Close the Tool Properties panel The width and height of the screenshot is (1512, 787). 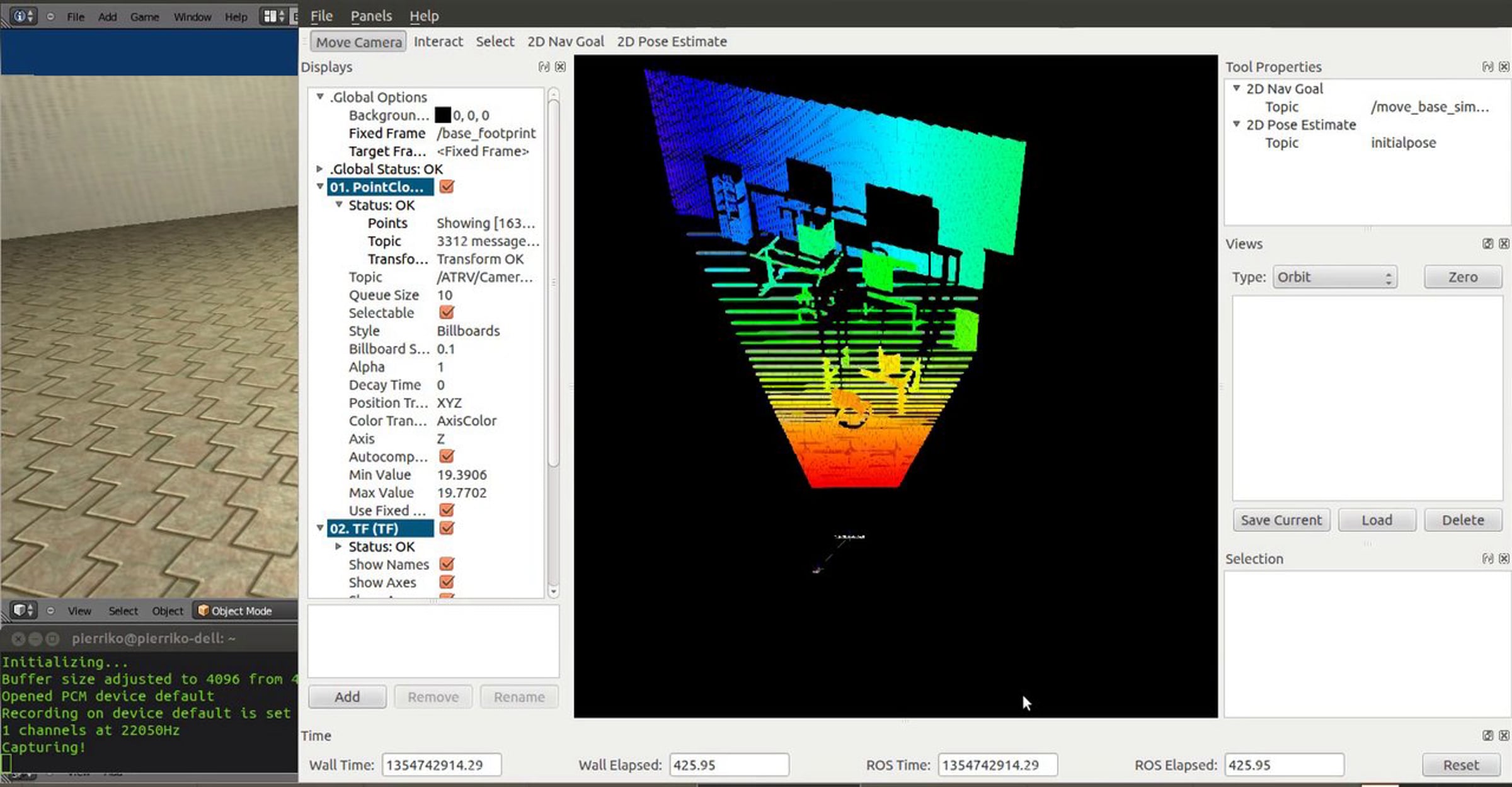(x=1504, y=67)
